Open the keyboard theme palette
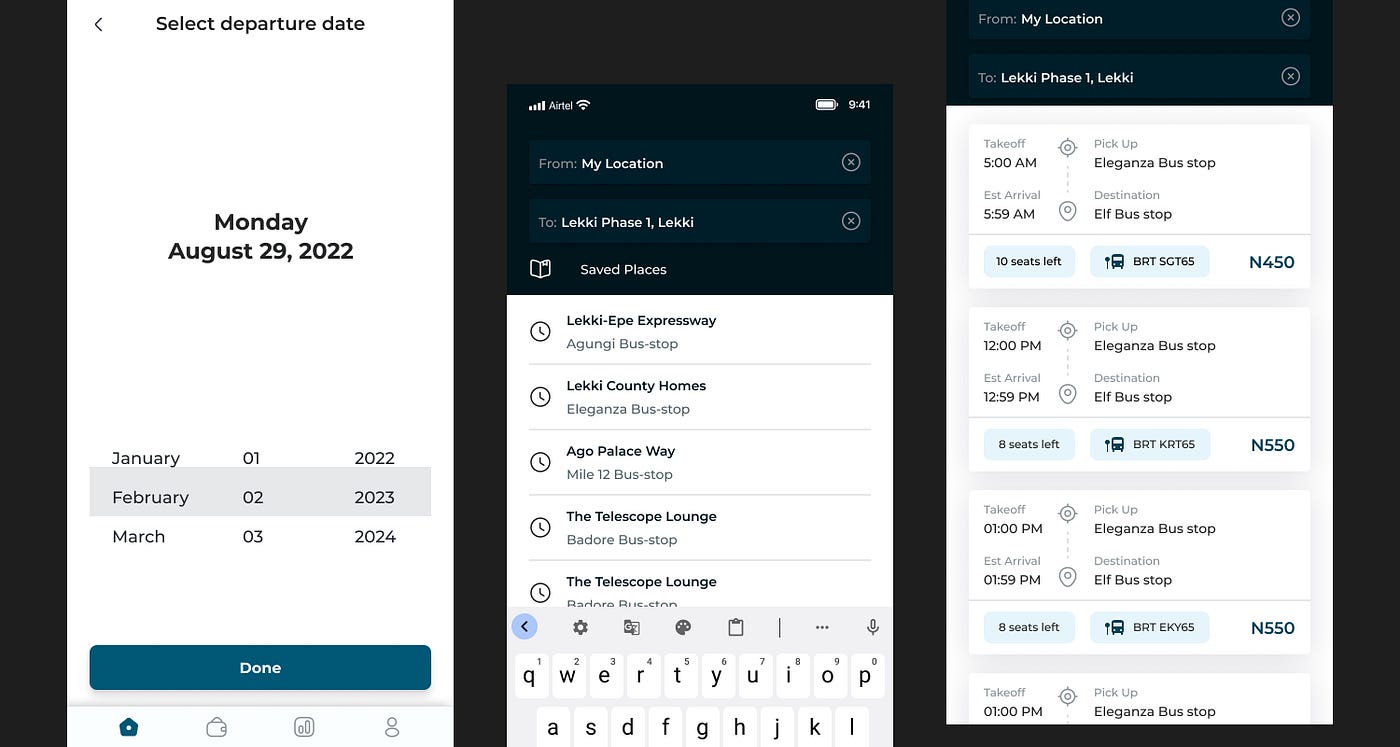The width and height of the screenshot is (1400, 747). (x=683, y=627)
